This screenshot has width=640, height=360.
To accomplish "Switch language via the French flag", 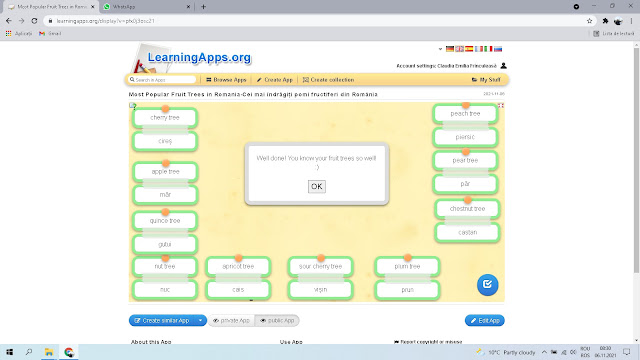I will tap(479, 49).
